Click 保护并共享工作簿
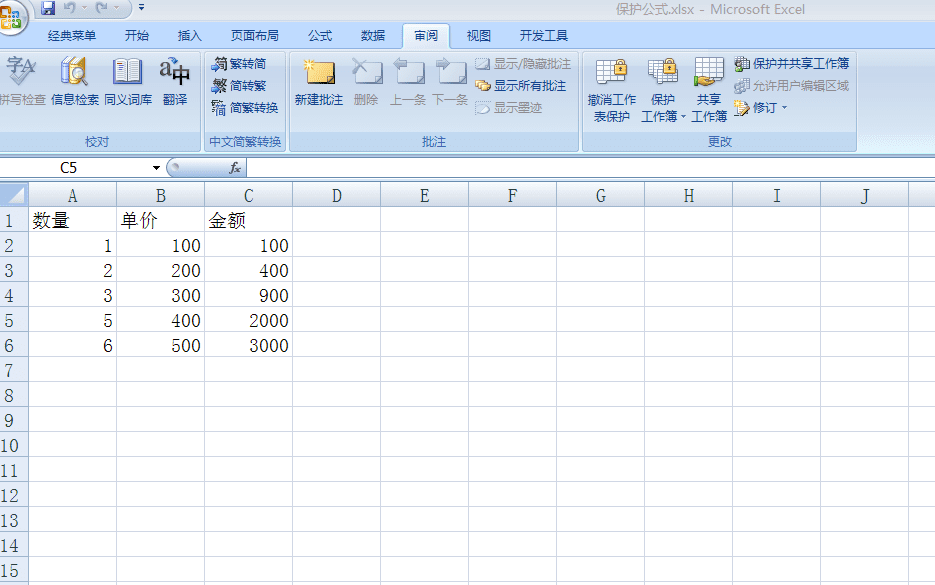Image resolution: width=935 pixels, height=585 pixels. coord(792,64)
